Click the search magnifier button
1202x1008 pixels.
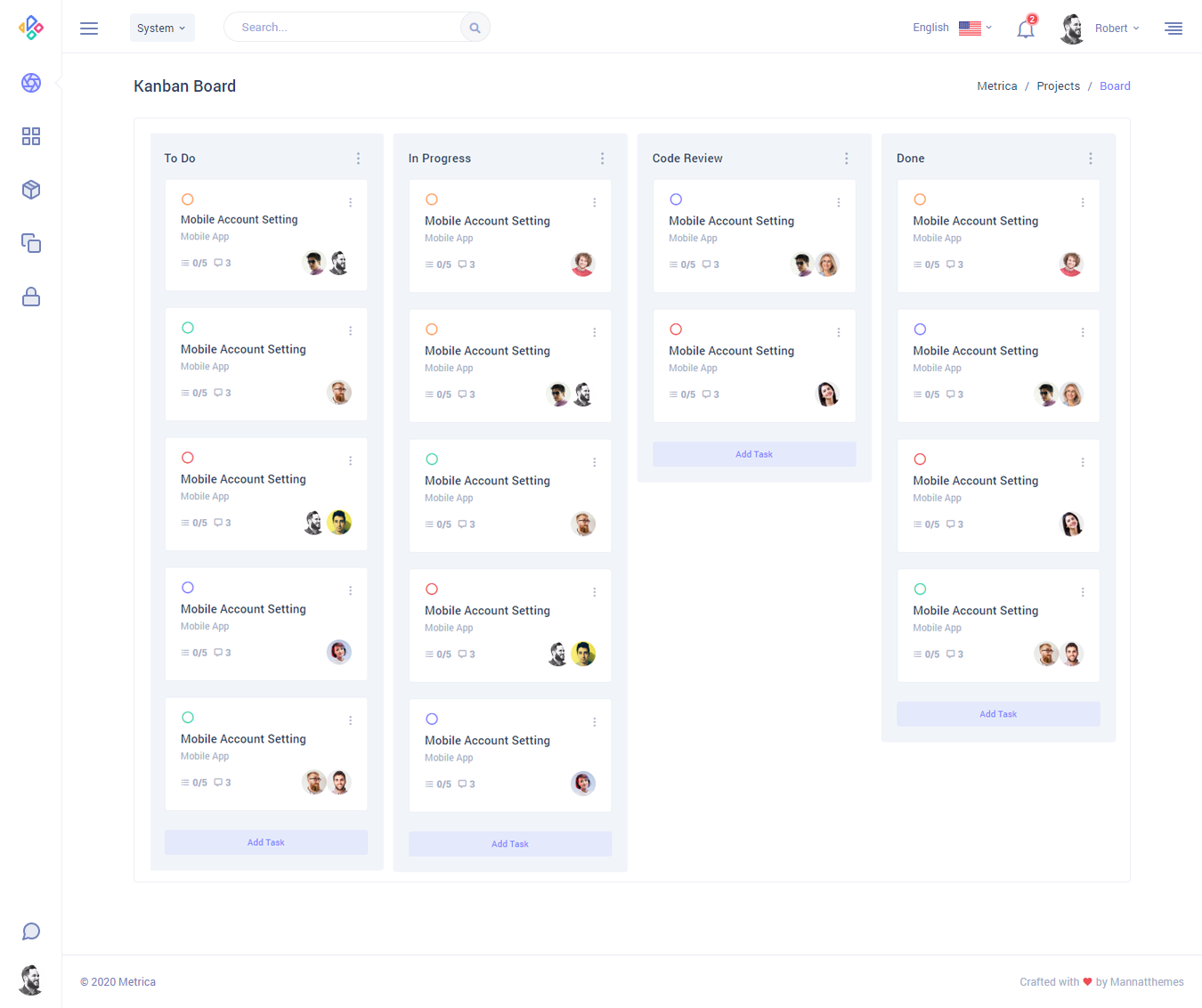pos(475,28)
